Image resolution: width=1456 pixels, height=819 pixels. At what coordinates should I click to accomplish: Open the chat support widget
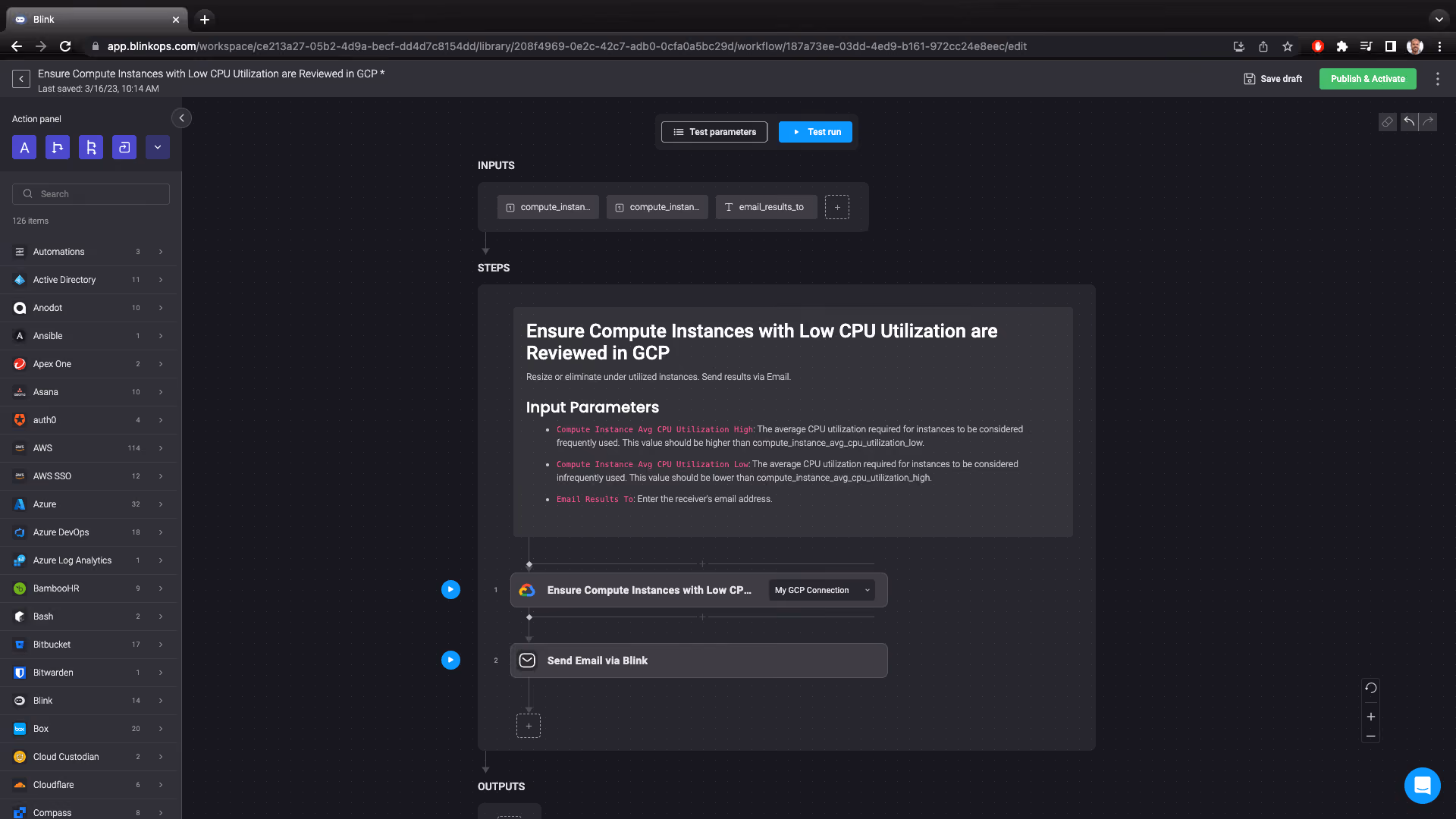pos(1423,785)
